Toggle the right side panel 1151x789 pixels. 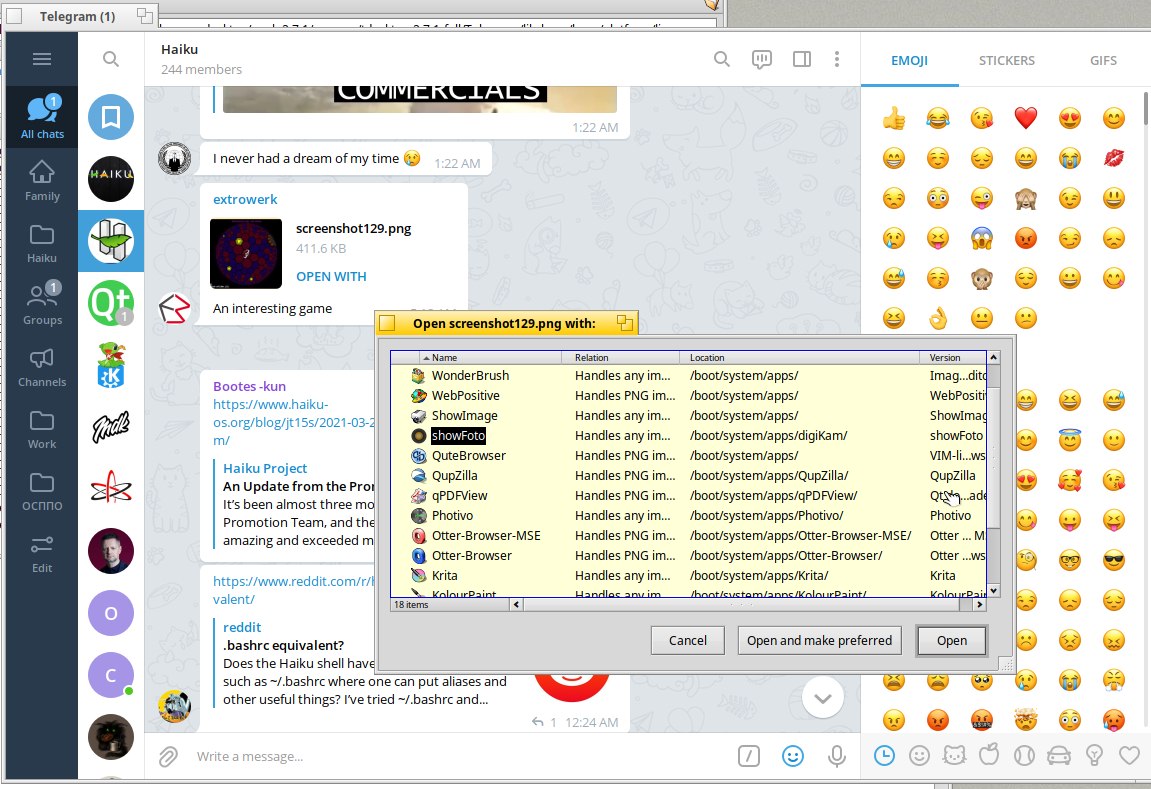click(802, 59)
